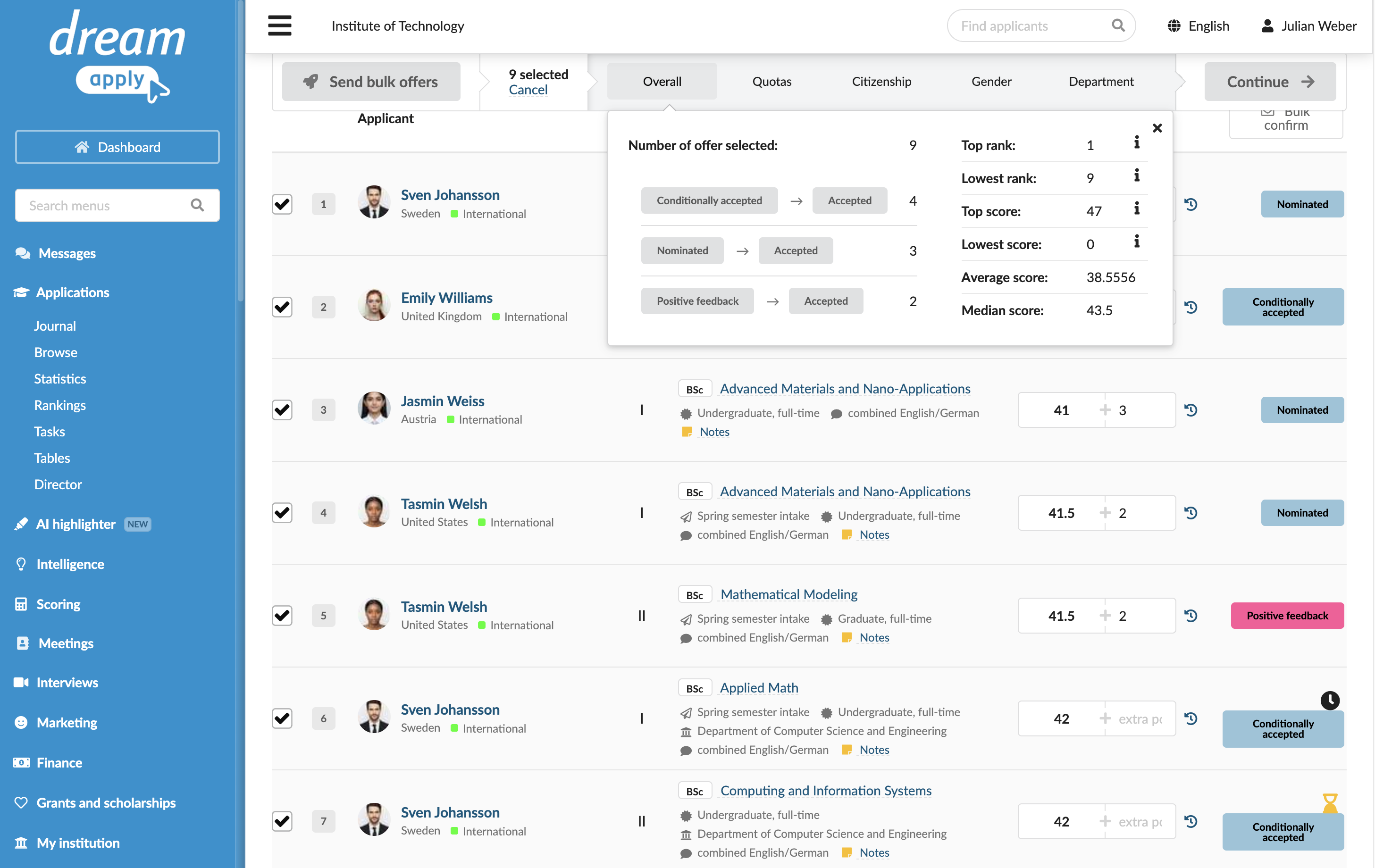
Task: Toggle checkbox for Tasmin Welsh rank 5
Action: [x=282, y=615]
